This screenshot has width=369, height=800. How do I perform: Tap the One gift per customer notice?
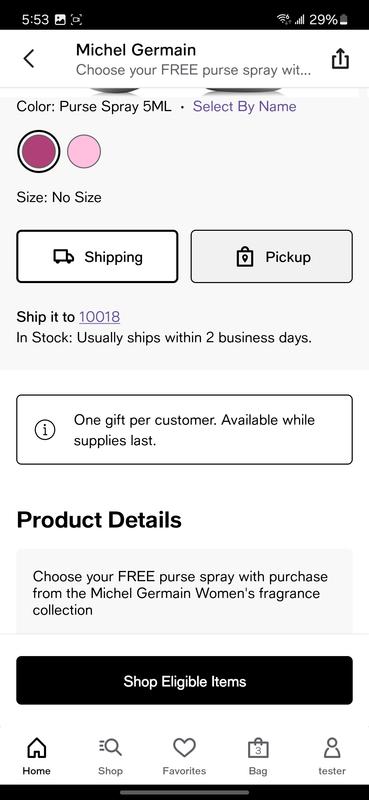(x=184, y=430)
